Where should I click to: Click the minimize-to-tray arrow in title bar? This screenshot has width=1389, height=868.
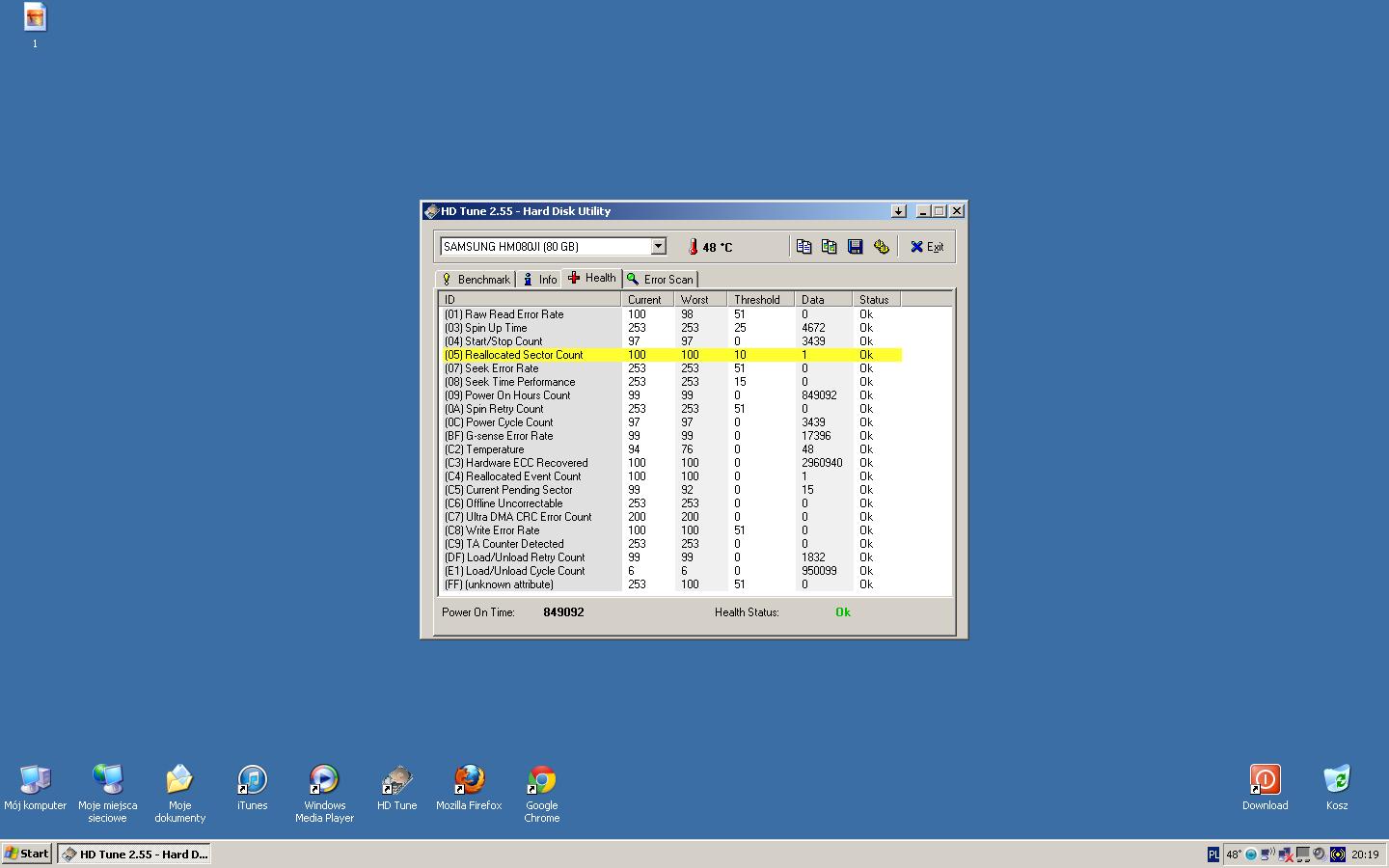898,211
